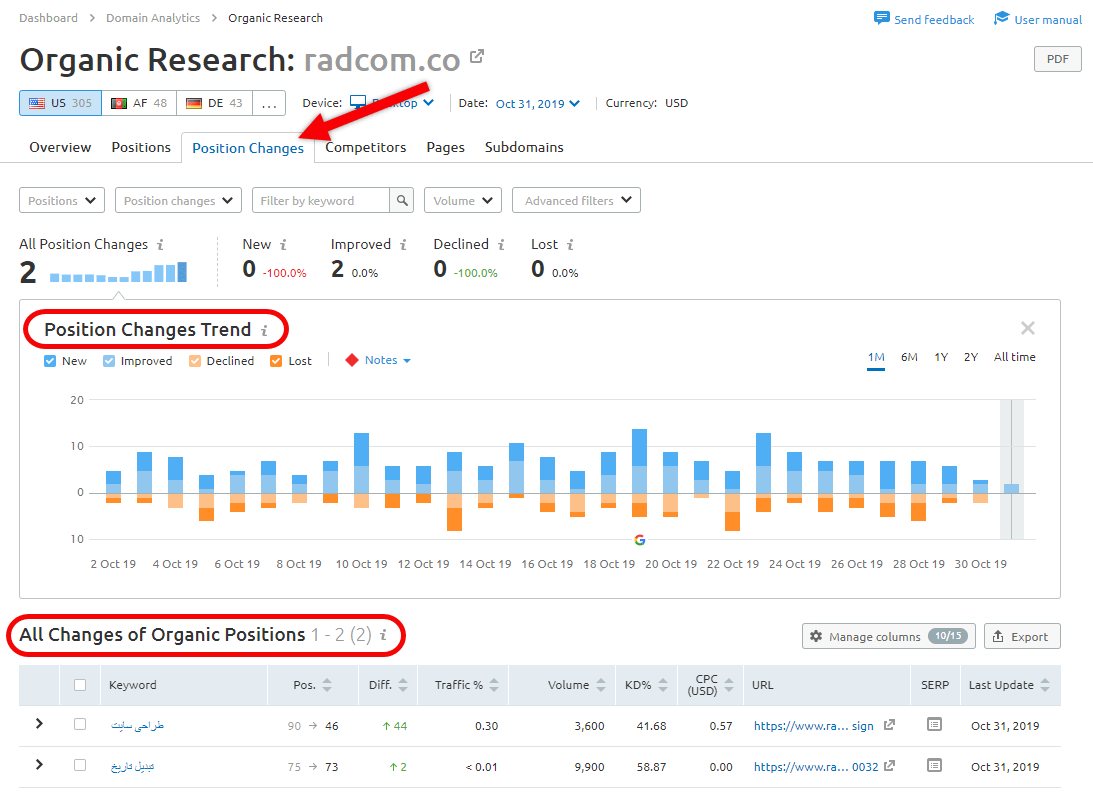Toggle the Declined series checkbox
Viewport: 1093px width, 795px height.
coord(195,361)
